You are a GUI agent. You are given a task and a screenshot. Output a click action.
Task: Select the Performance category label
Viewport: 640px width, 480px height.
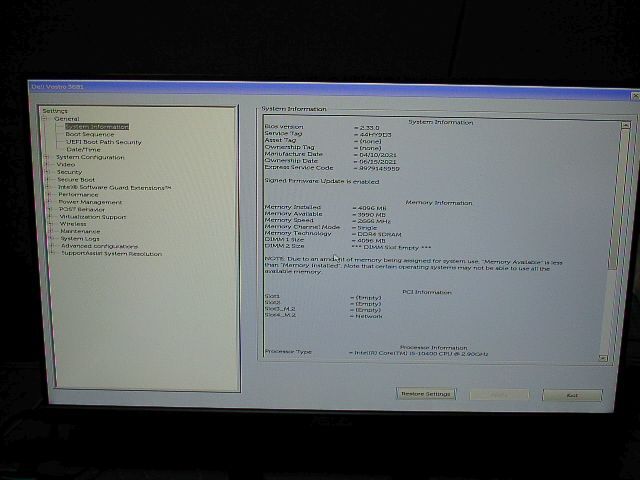[78, 195]
